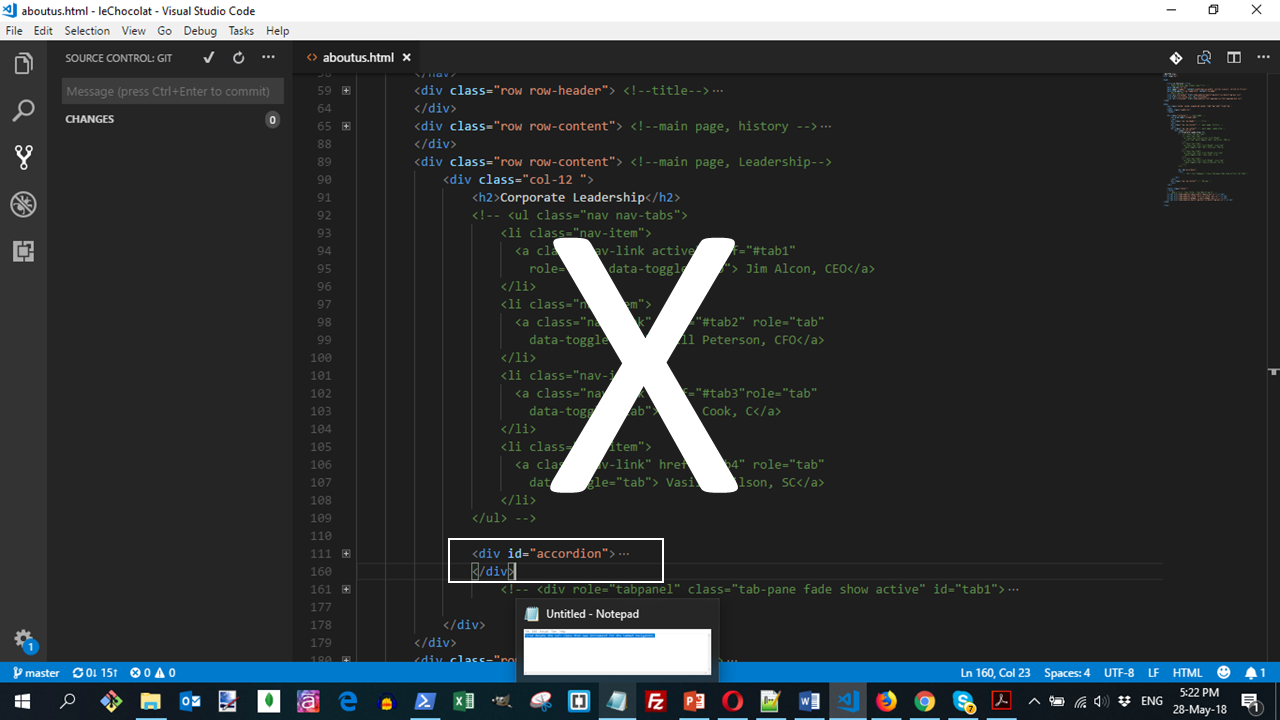Open PowerShell from taskbar
The height and width of the screenshot is (720, 1280).
tap(425, 701)
